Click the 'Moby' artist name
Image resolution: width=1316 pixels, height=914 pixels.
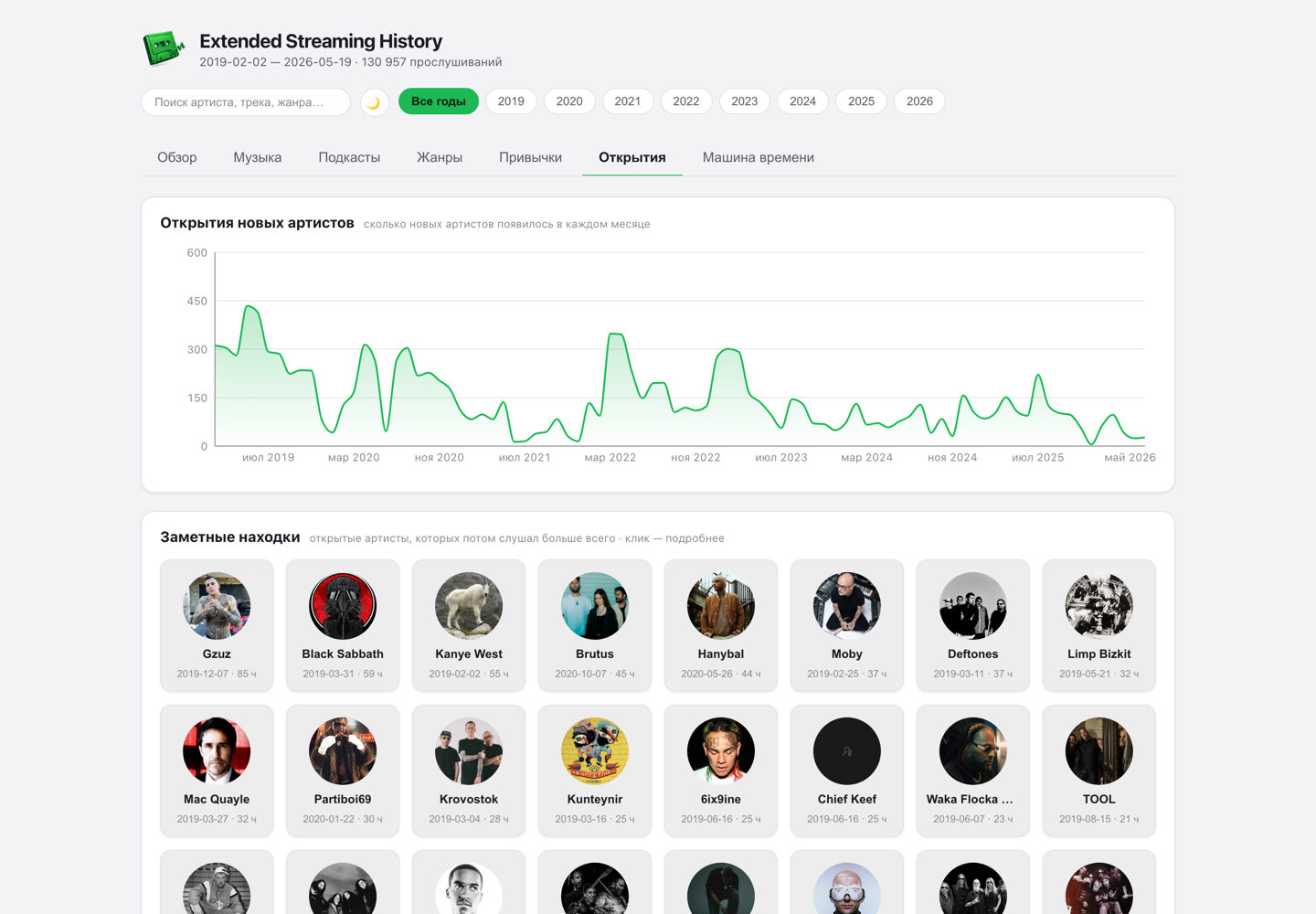click(847, 654)
